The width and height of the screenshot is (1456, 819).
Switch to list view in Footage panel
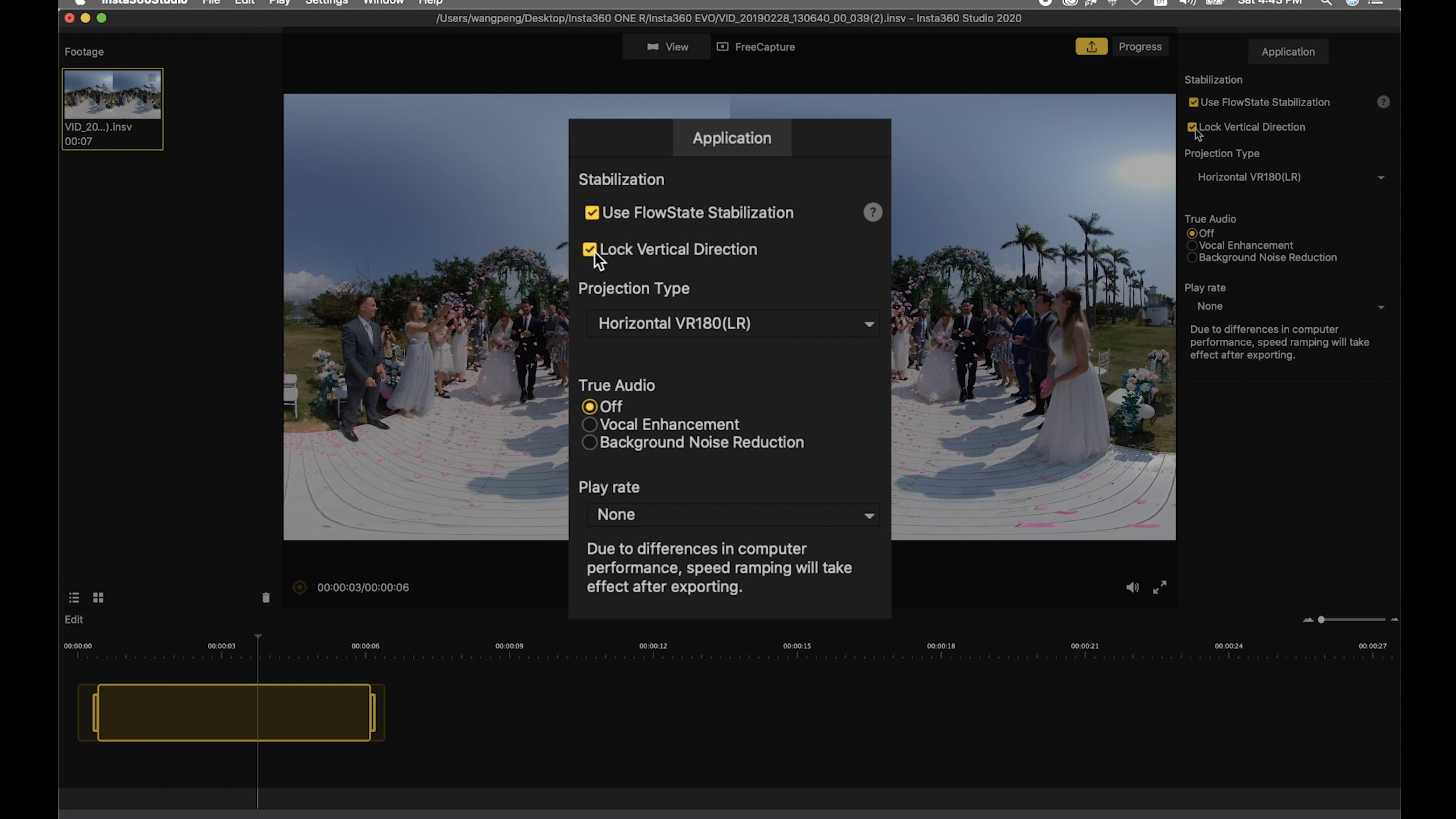pos(74,597)
